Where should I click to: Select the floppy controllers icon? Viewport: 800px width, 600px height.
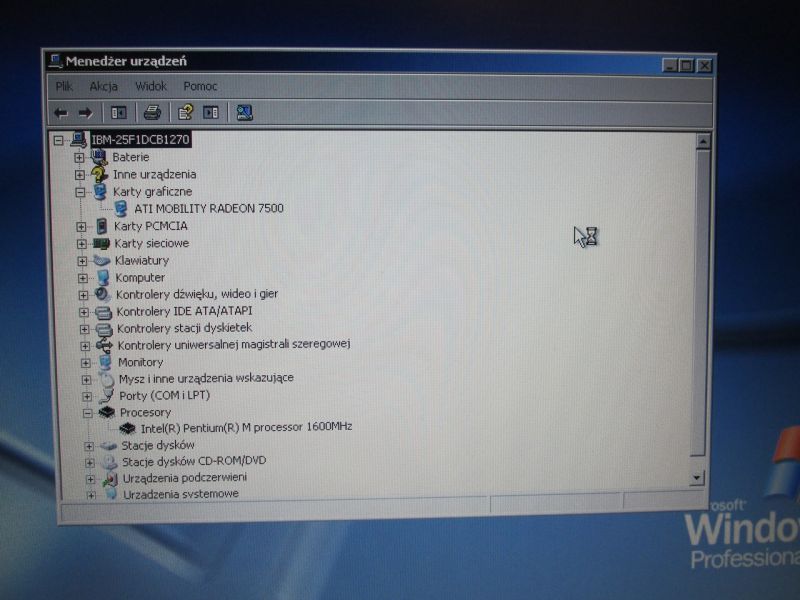click(104, 329)
